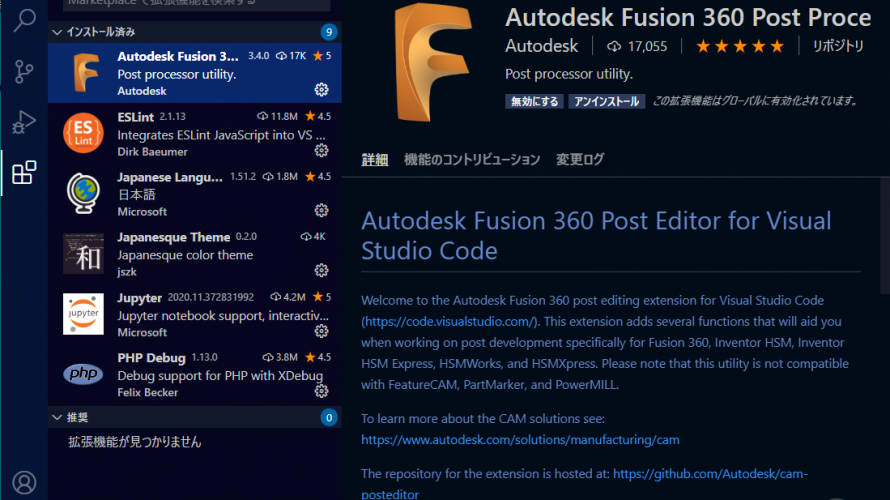This screenshot has width=890, height=500.
Task: Click the recommended count badge 0
Action: pos(329,418)
